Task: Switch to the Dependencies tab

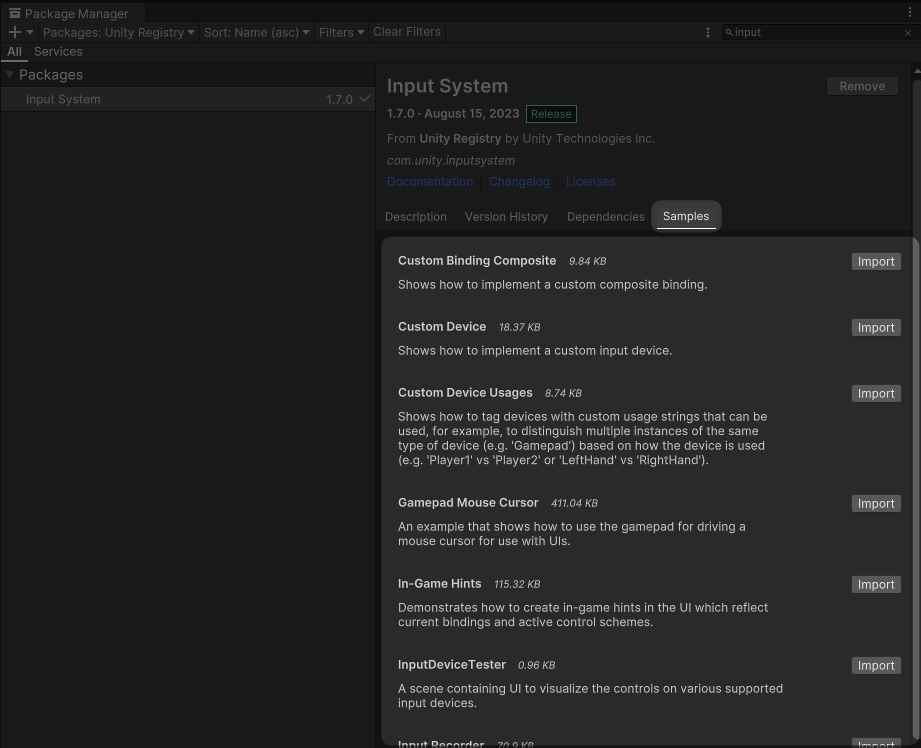Action: point(606,217)
